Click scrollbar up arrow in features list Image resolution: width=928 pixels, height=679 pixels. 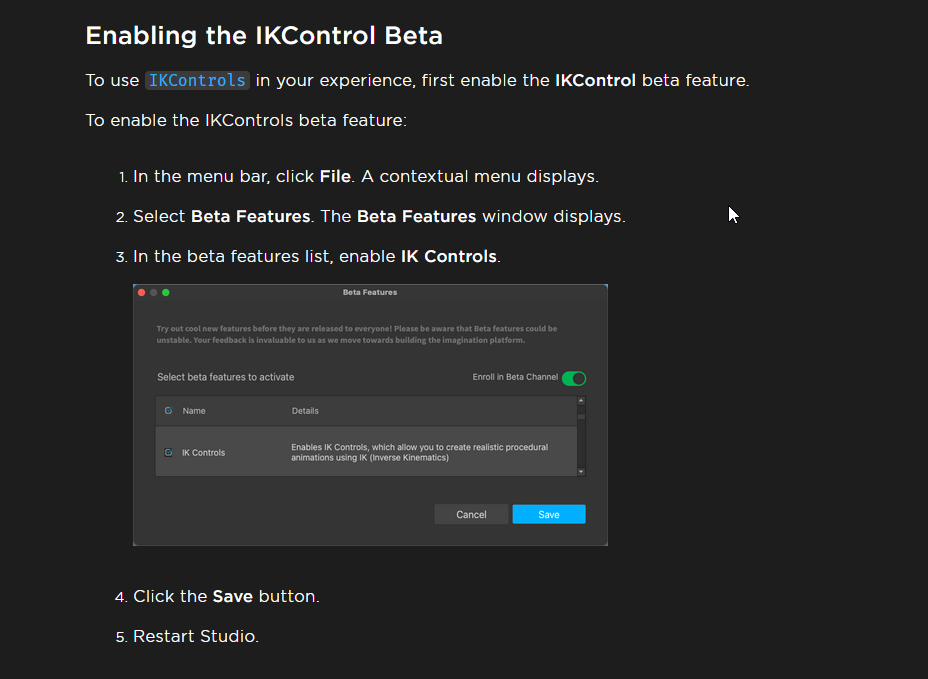[581, 401]
